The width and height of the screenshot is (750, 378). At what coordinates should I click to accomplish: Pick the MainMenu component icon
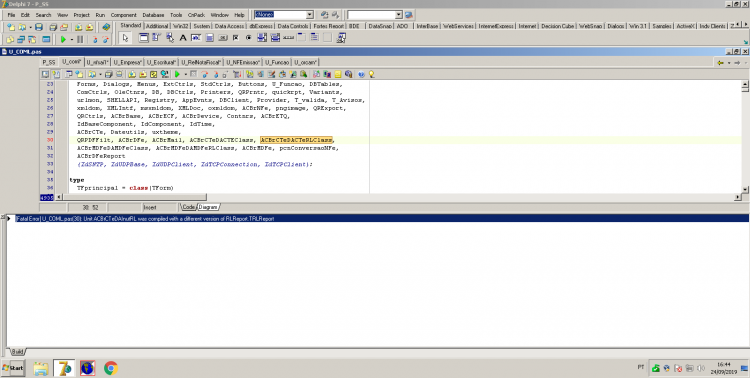(x=156, y=38)
